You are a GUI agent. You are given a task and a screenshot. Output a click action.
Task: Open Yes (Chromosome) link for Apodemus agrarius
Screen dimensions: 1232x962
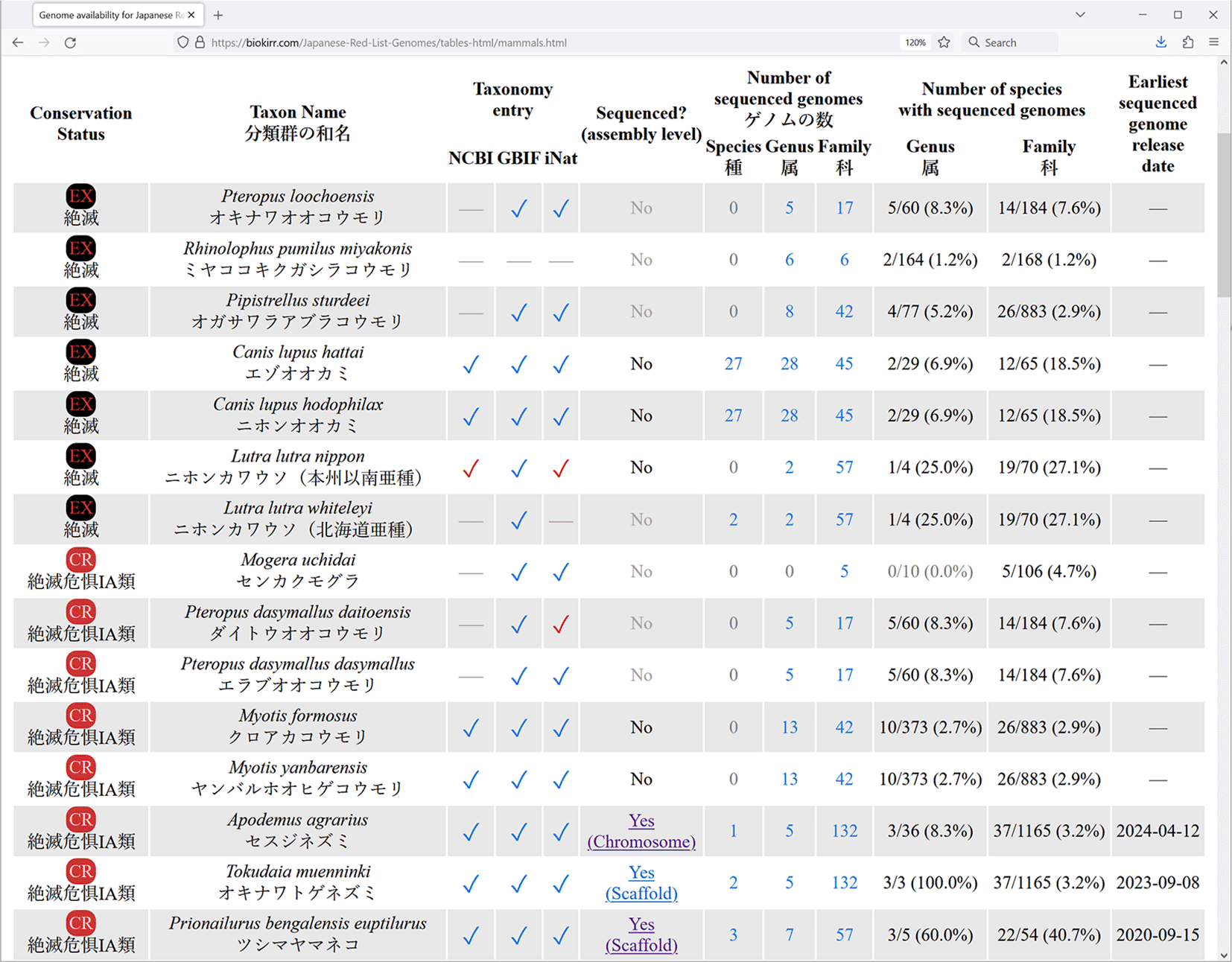[641, 831]
